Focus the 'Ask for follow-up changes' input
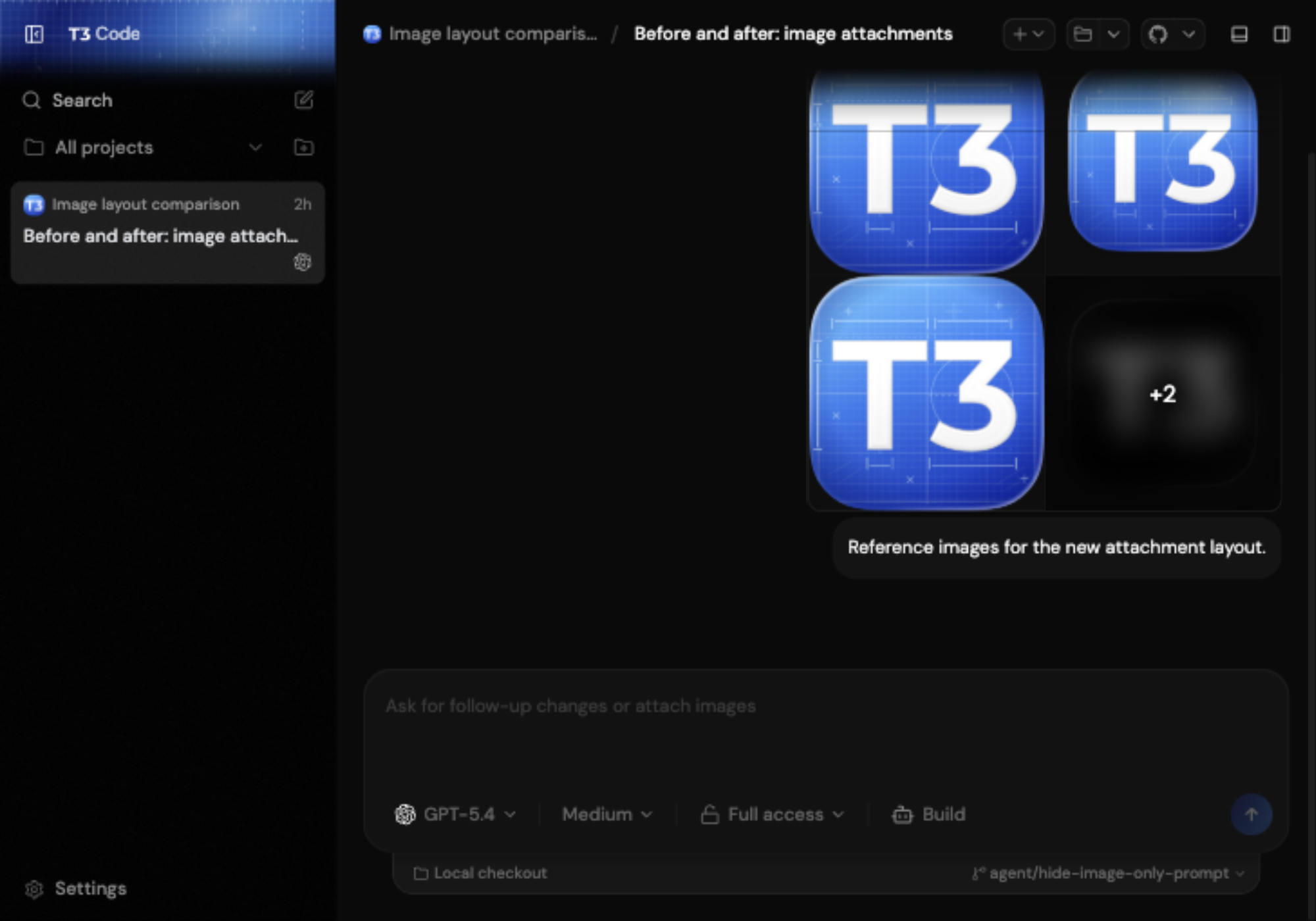This screenshot has width=1316, height=921. [826, 730]
